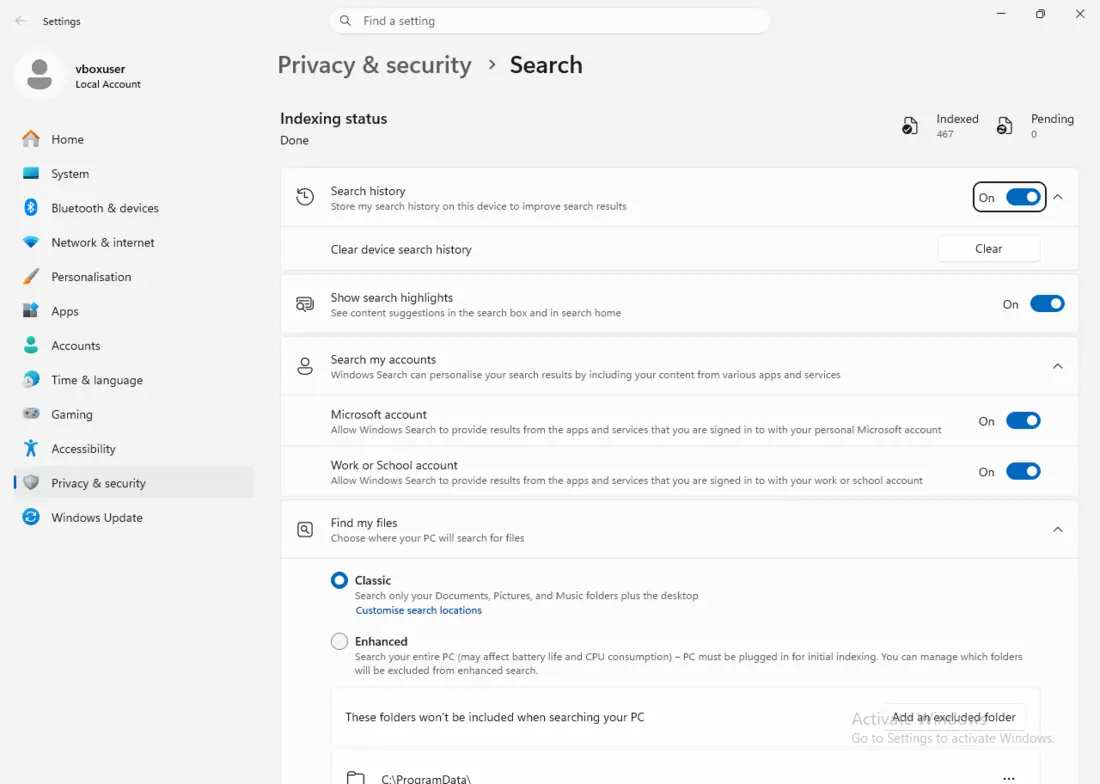Click the search magnifier icon
Screen dimensions: 1100x784
[x=345, y=21]
